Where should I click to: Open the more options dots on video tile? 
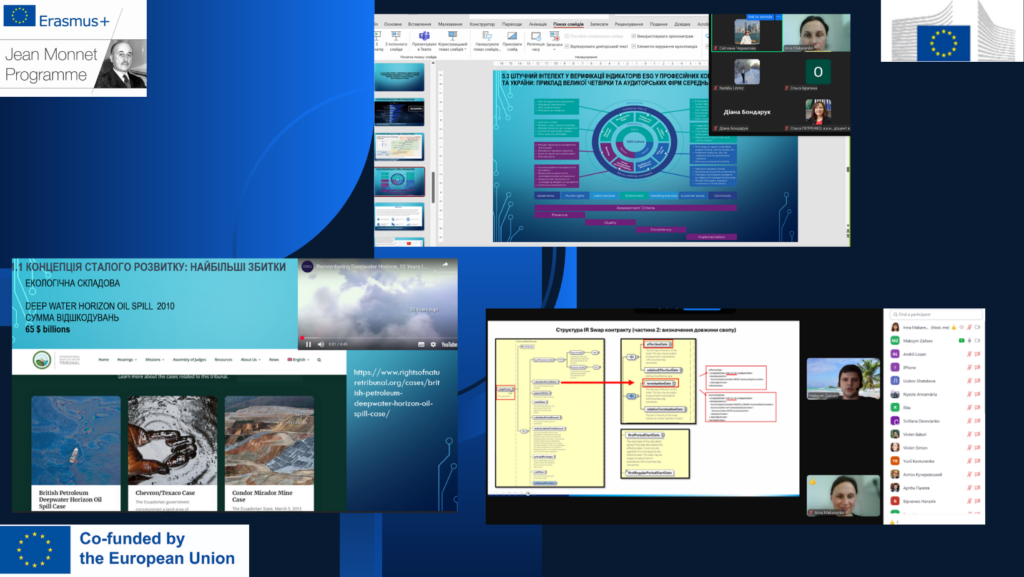click(x=778, y=17)
